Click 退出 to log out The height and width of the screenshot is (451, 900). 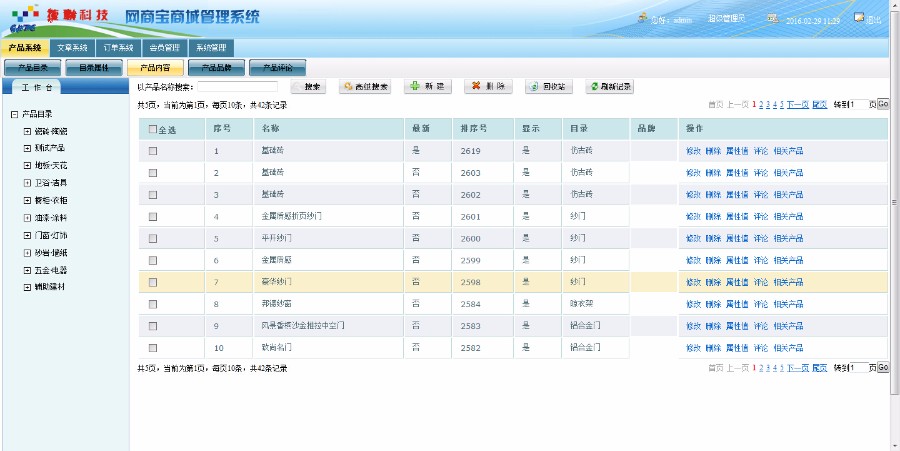[874, 20]
